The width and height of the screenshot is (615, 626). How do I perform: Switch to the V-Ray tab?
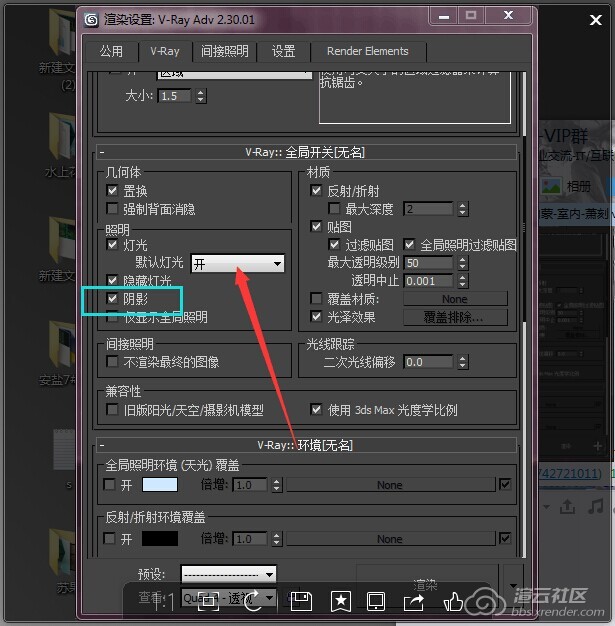tap(165, 52)
